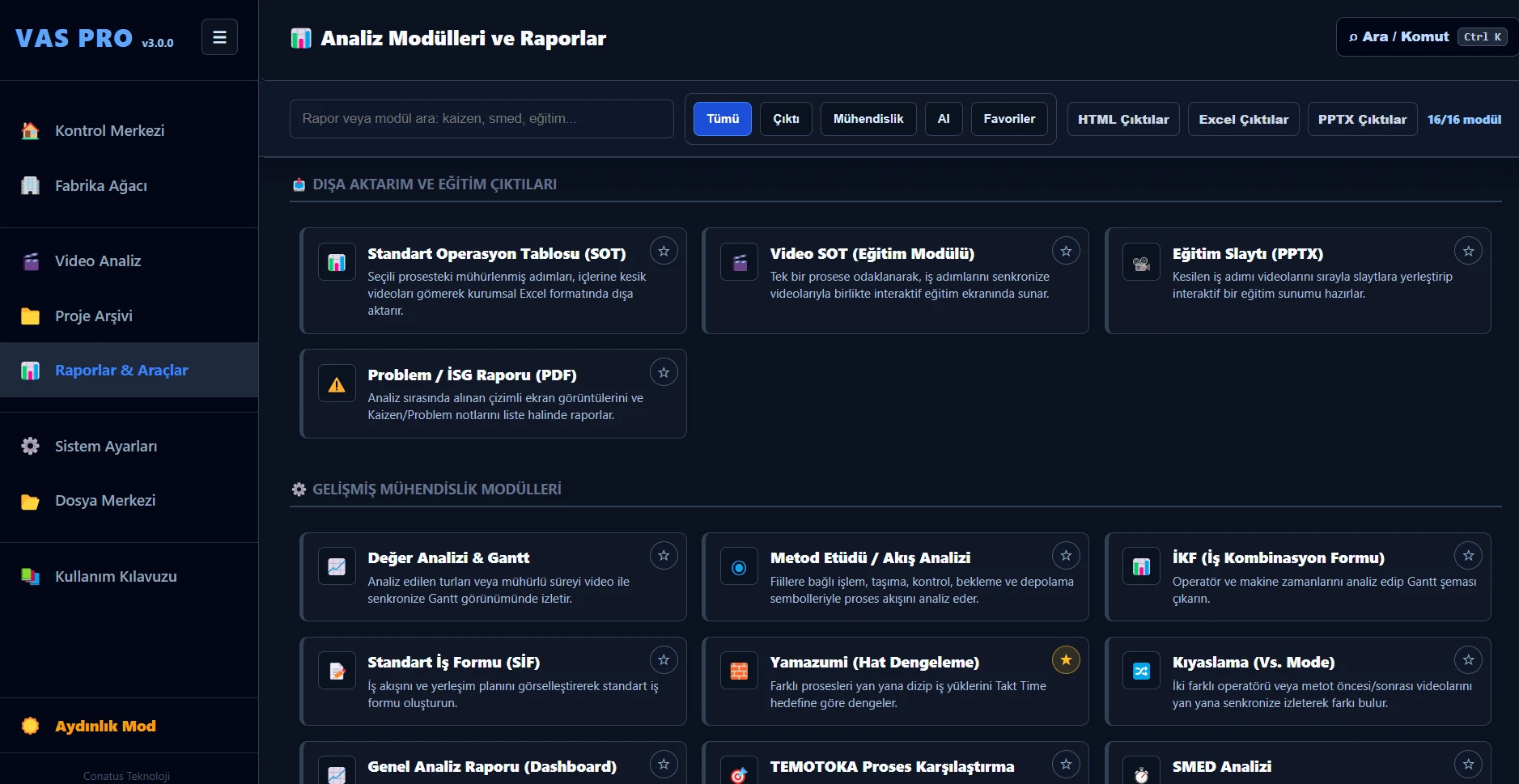Toggle favorite on Problem / İSG Raporu
The width and height of the screenshot is (1519, 784).
[x=664, y=372]
